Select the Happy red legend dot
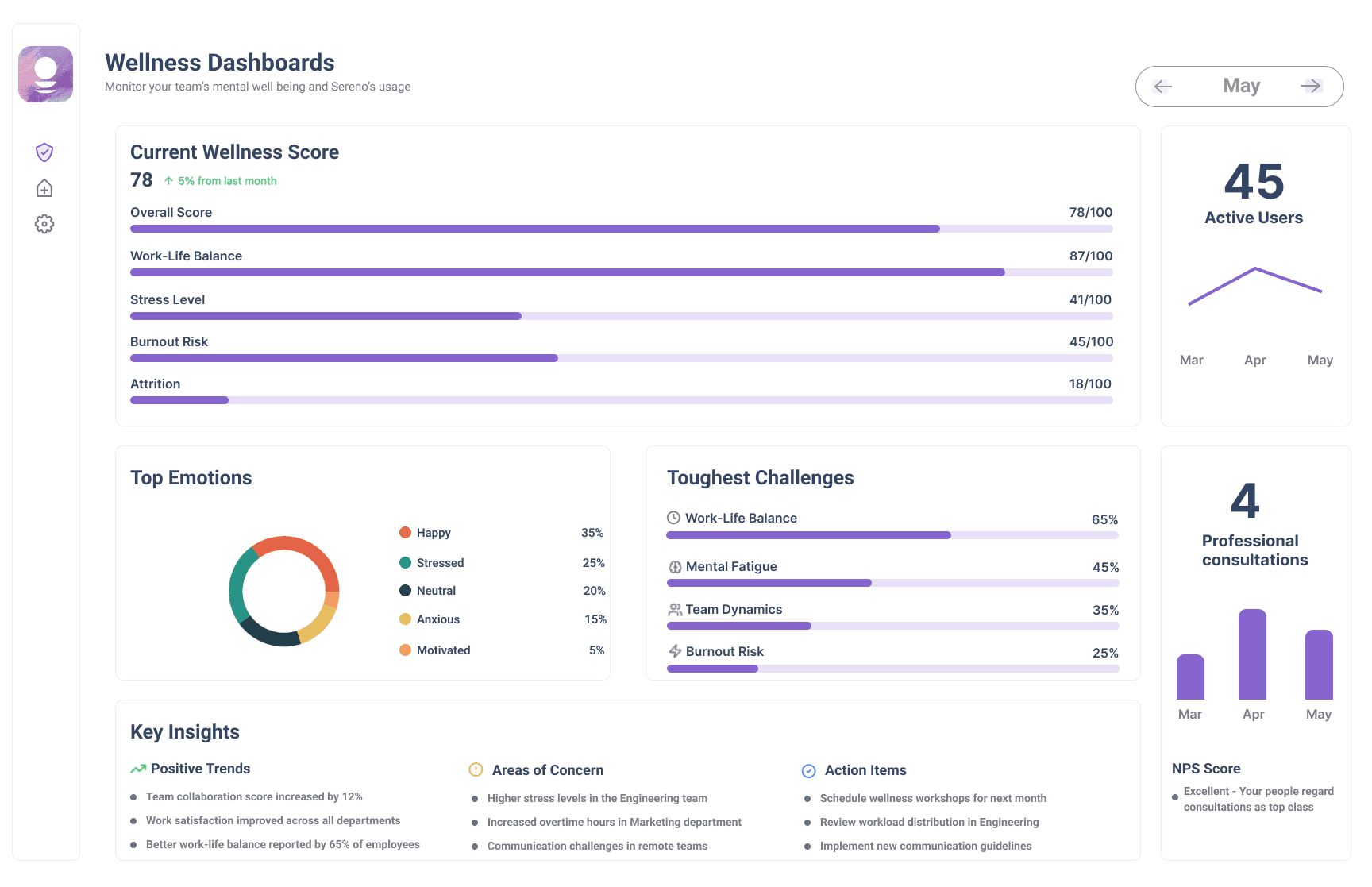This screenshot has height=887, width=1372. pos(405,533)
